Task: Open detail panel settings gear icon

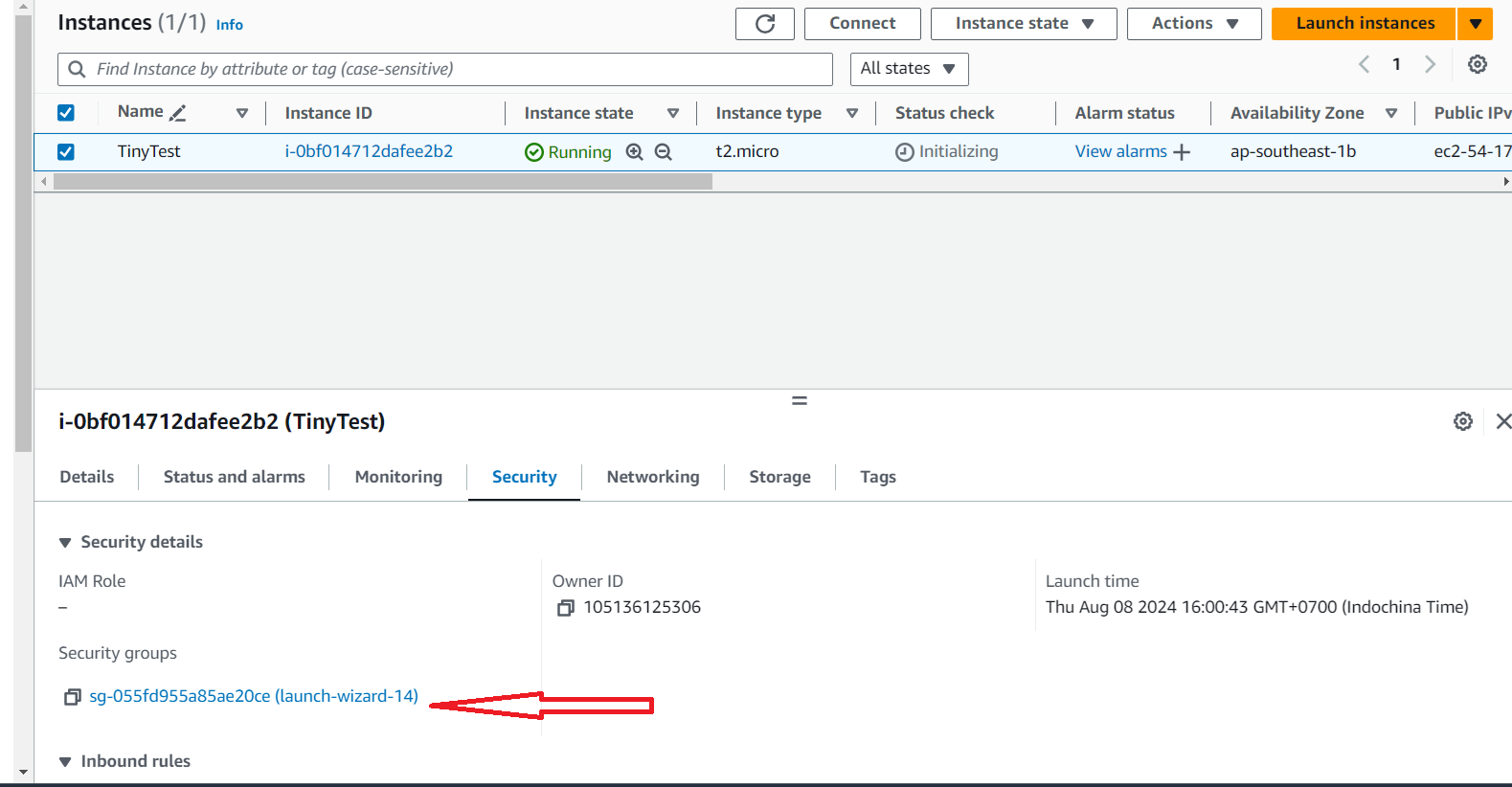Action: coord(1462,421)
